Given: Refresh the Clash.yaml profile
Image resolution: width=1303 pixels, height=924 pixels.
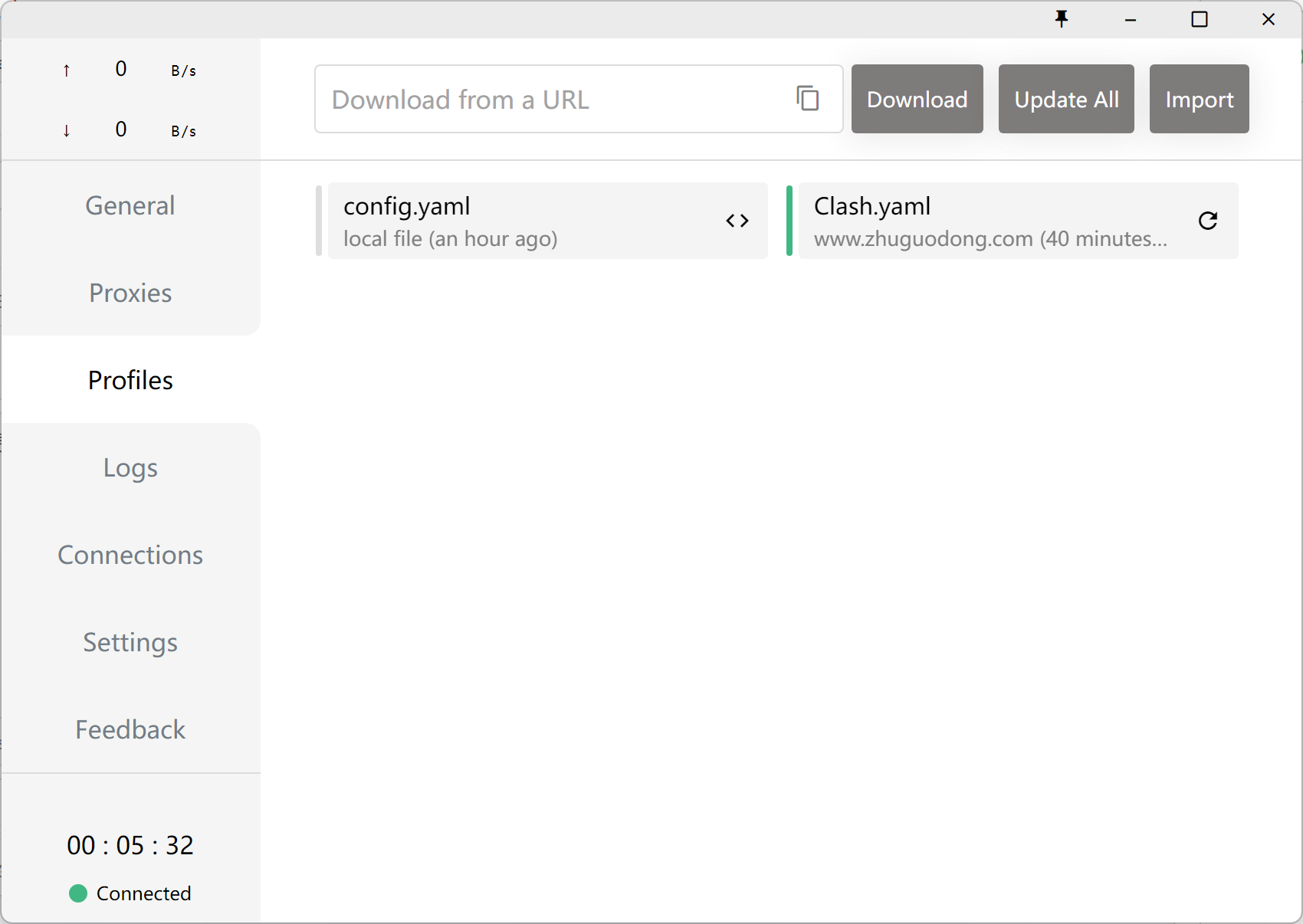Looking at the screenshot, I should pos(1208,221).
